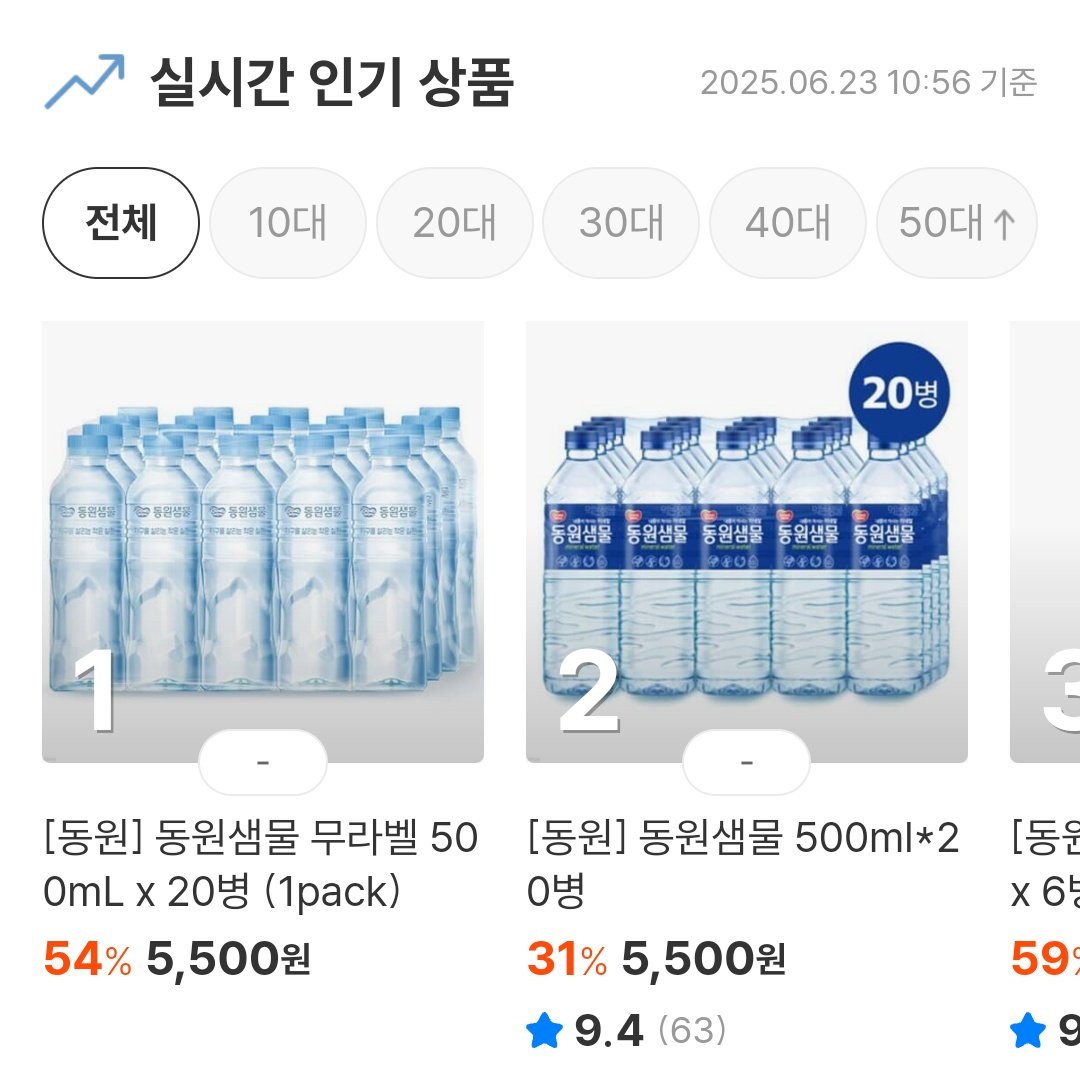Tap the blue trending arrow icon
1080x1080 pixels.
pyautogui.click(x=85, y=82)
